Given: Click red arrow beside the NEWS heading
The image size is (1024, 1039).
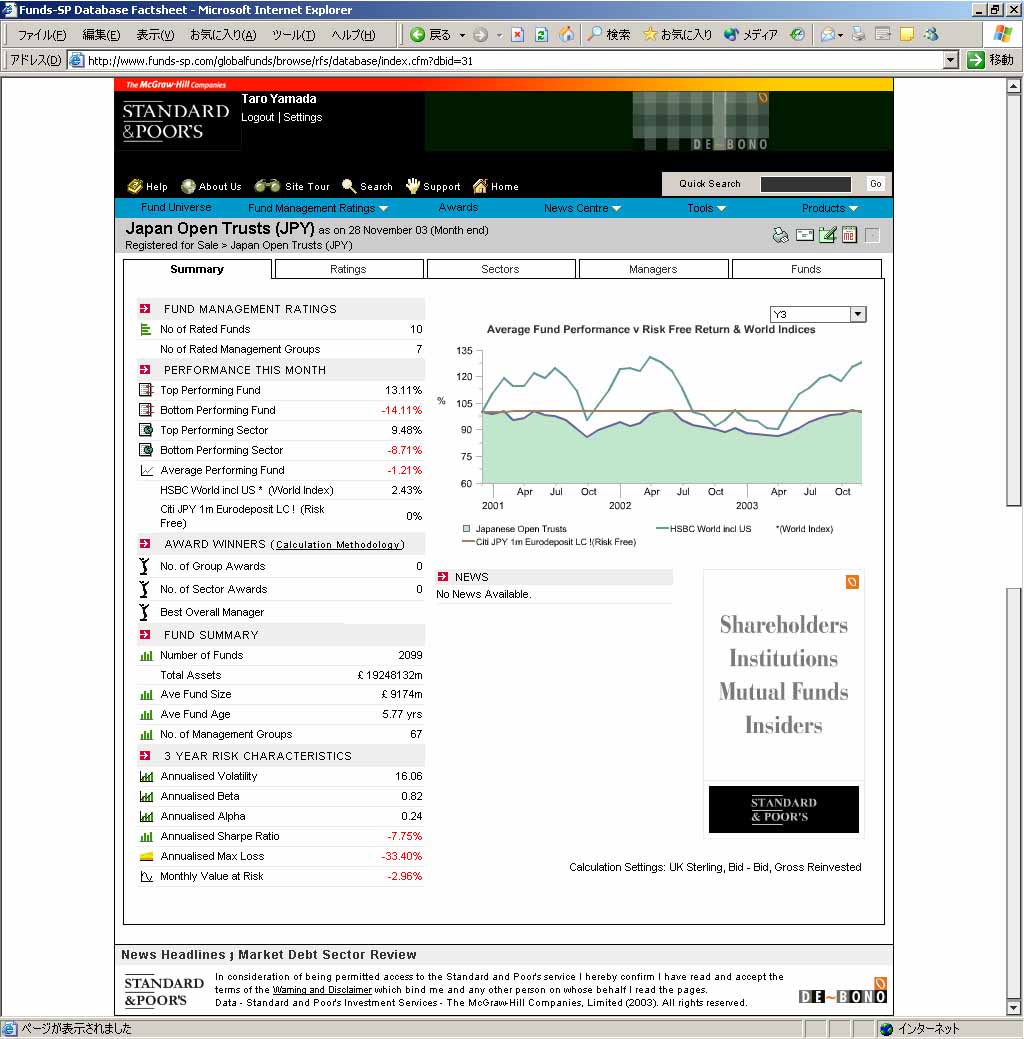Looking at the screenshot, I should click(x=443, y=576).
